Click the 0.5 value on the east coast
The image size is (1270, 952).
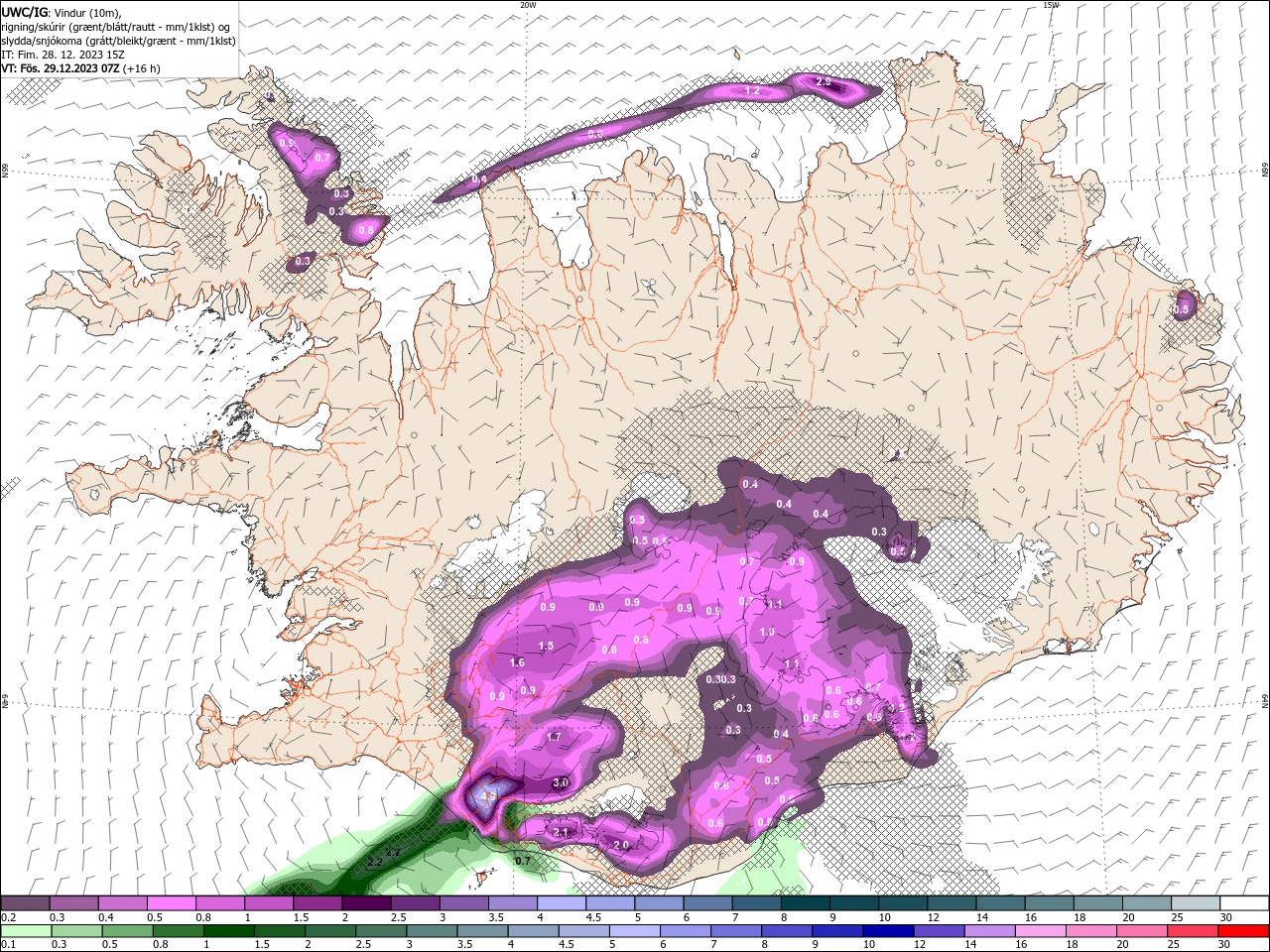click(1181, 309)
